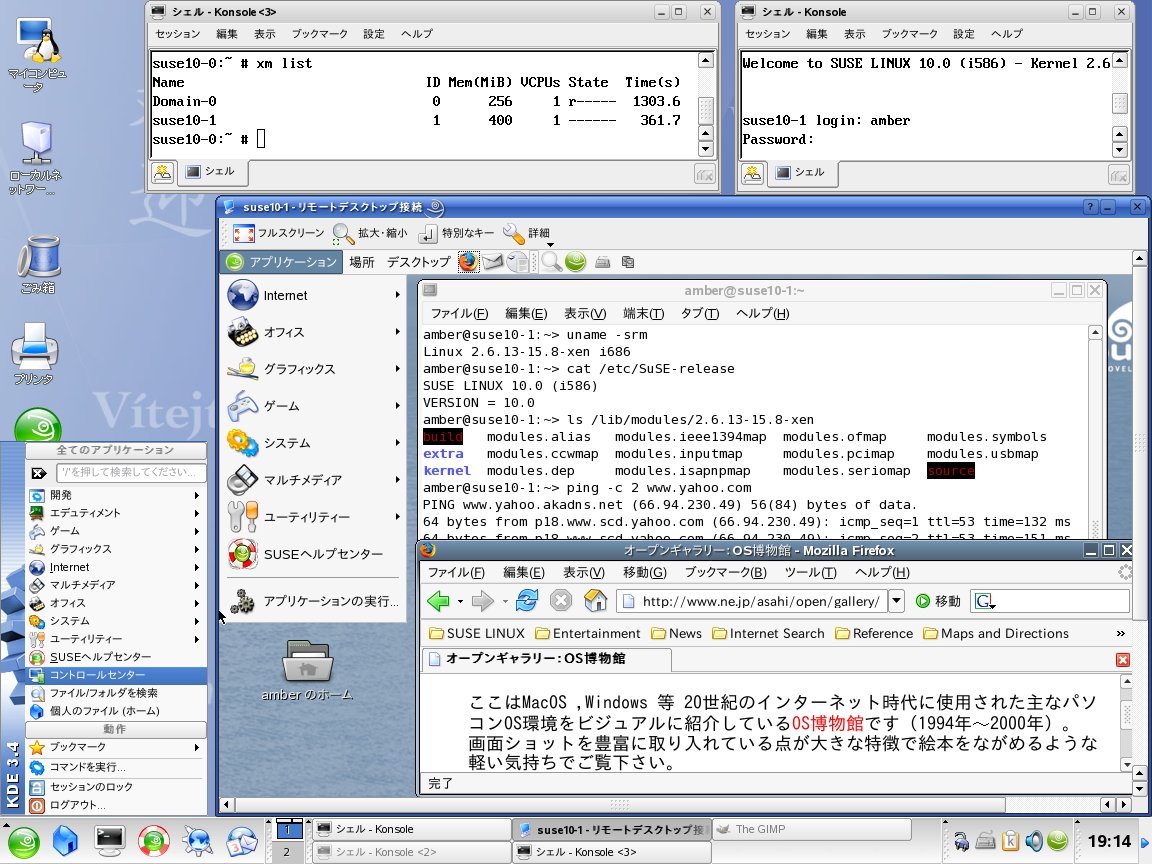Viewport: 1152px width, 864px height.
Task: Open タブ(T) menu in amber terminal
Action: pyautogui.click(x=699, y=314)
